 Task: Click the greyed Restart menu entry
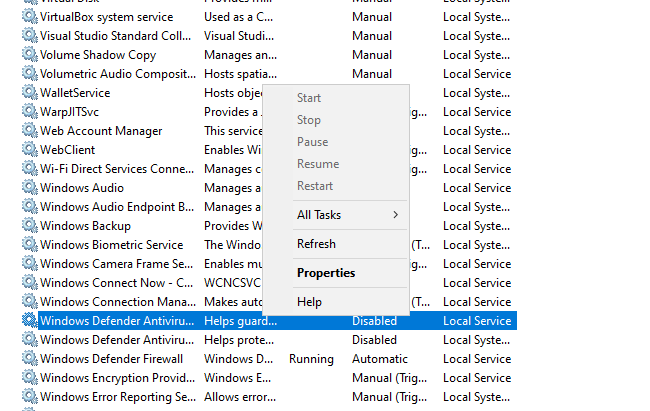pyautogui.click(x=315, y=186)
